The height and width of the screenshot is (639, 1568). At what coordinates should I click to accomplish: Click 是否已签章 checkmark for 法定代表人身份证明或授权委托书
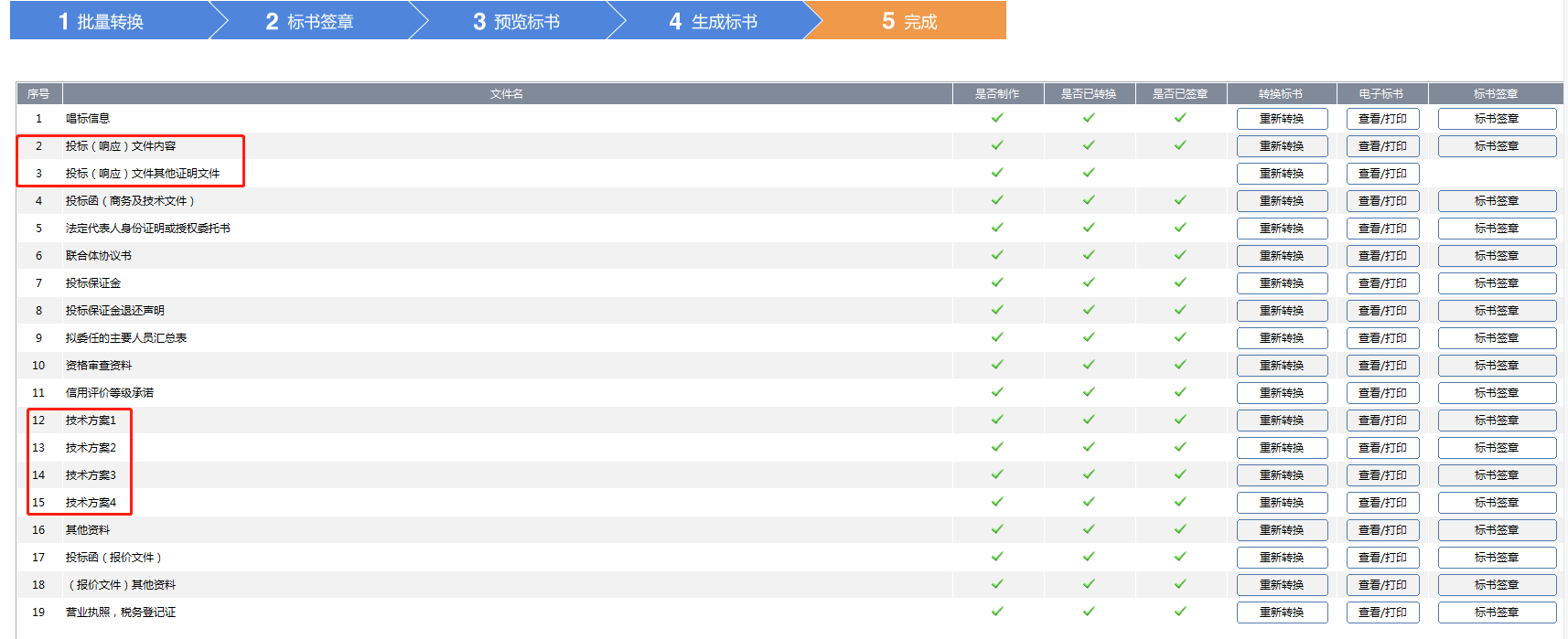click(1180, 228)
